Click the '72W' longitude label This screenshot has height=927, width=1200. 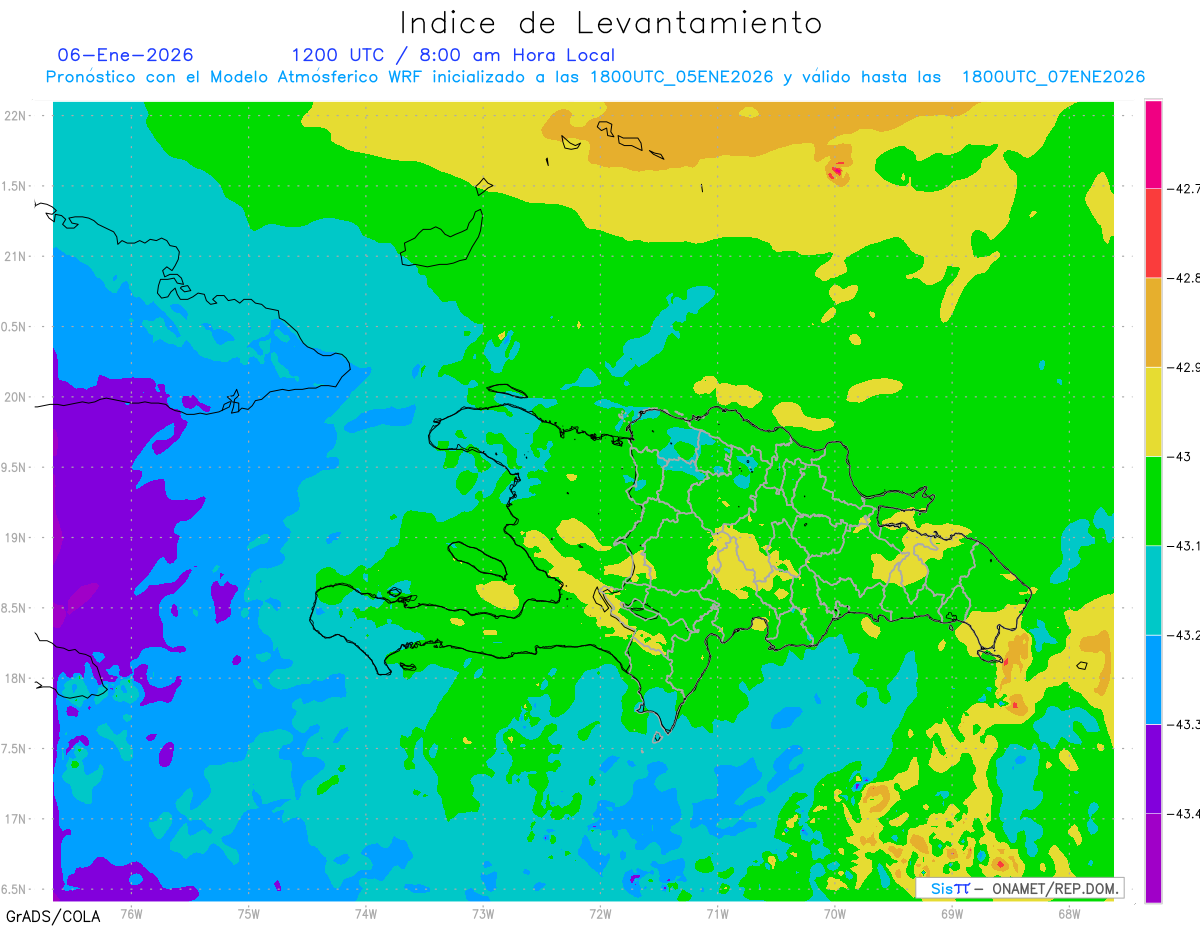600,913
